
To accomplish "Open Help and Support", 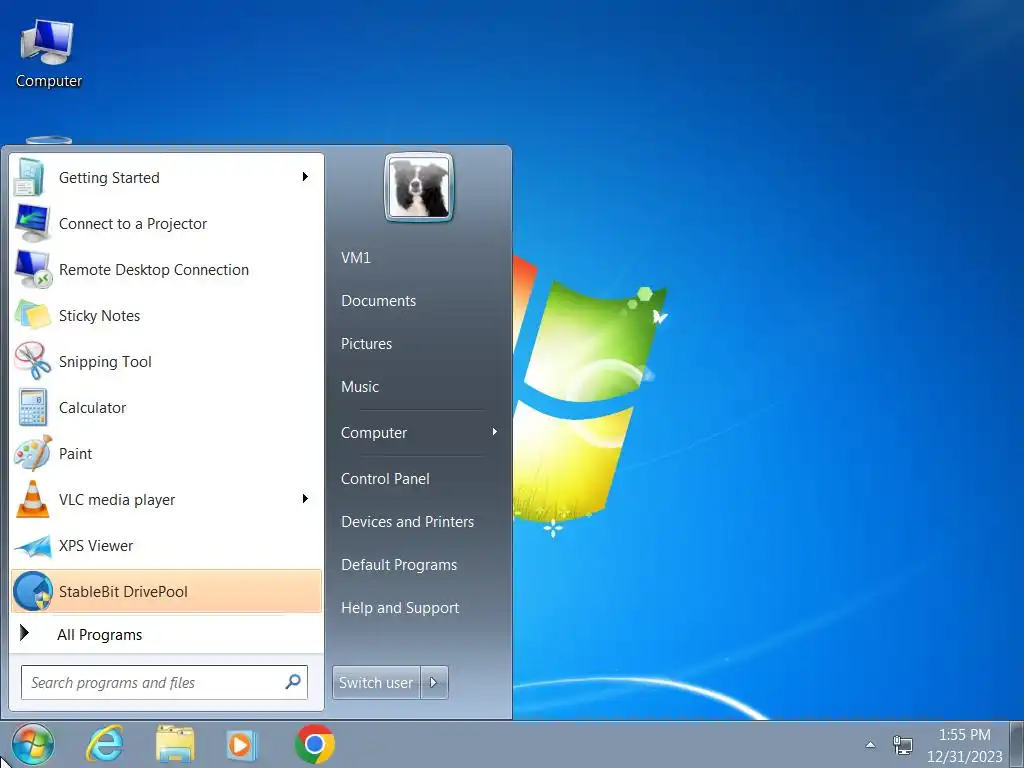I will point(400,608).
